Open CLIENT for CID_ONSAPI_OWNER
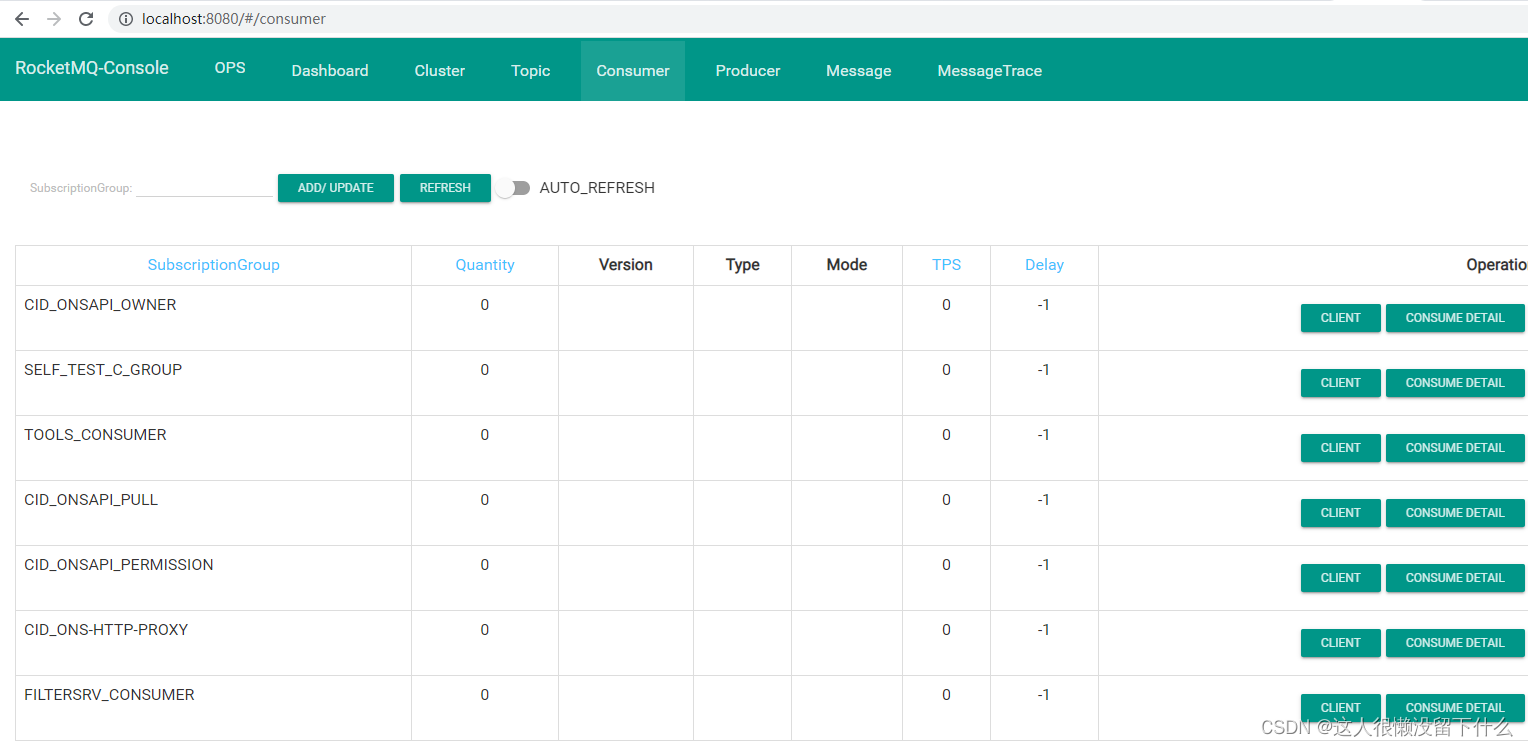1528x747 pixels. (x=1340, y=318)
